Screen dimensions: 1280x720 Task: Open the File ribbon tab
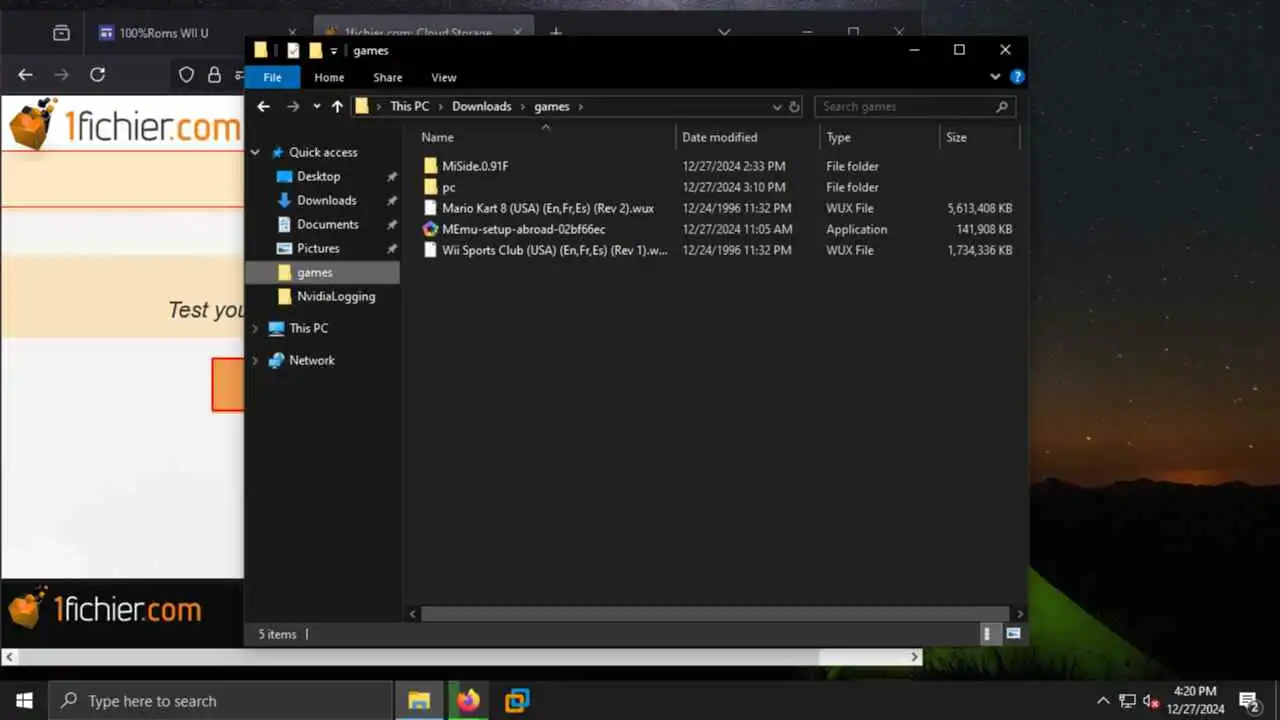click(272, 77)
